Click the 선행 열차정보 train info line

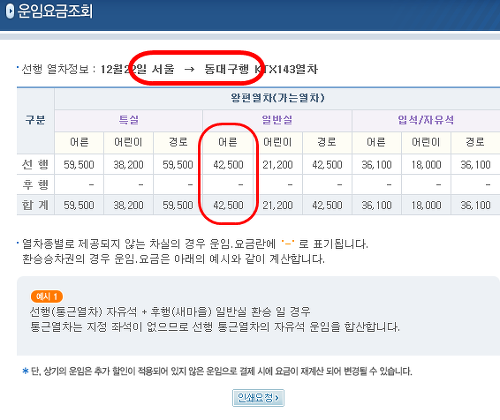170,69
